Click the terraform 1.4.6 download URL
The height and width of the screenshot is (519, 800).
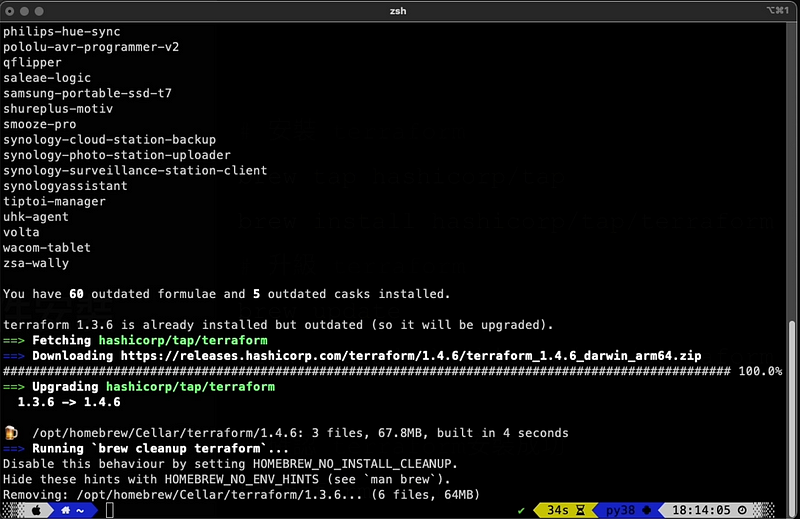[x=411, y=356]
